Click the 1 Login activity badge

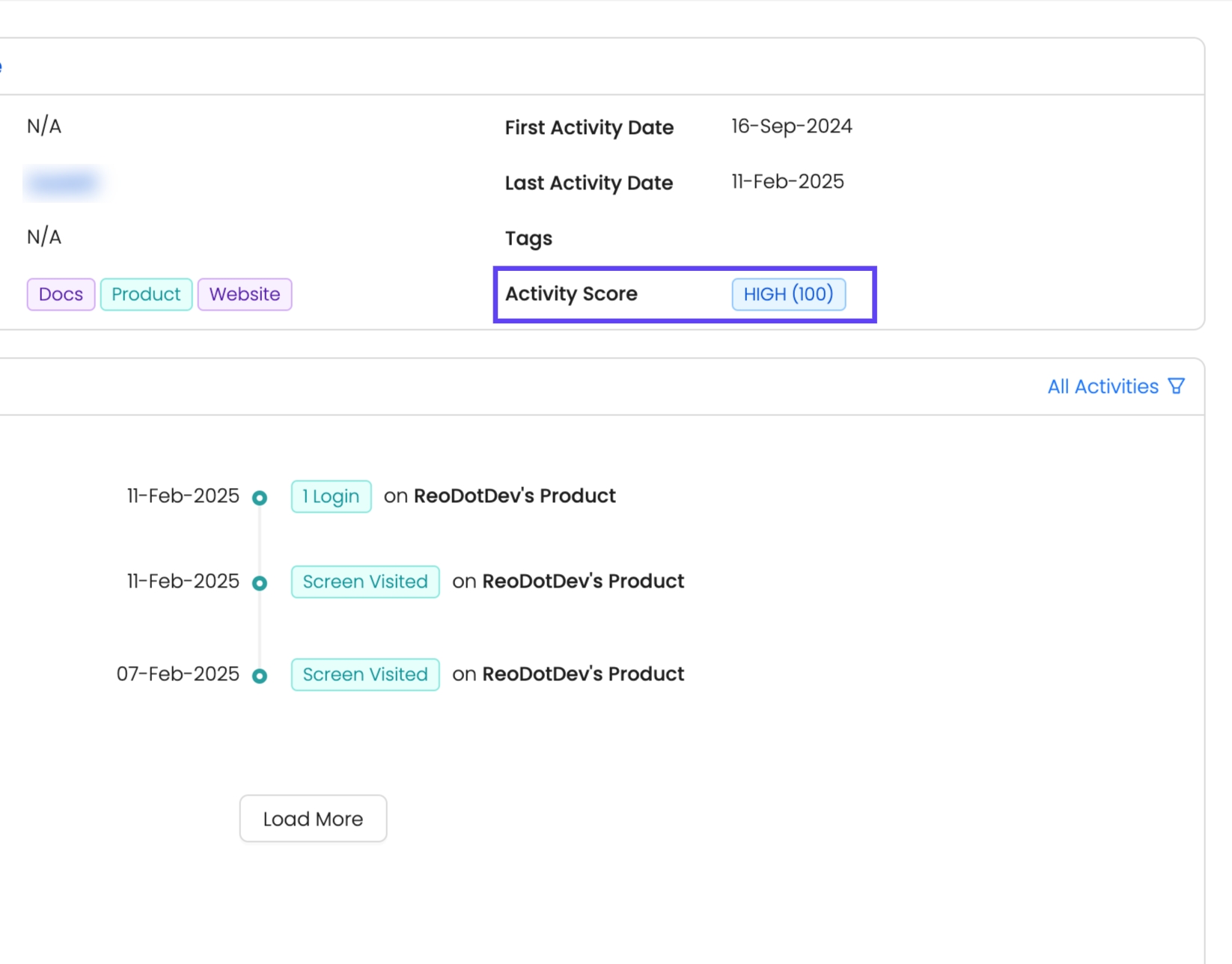pyautogui.click(x=331, y=496)
